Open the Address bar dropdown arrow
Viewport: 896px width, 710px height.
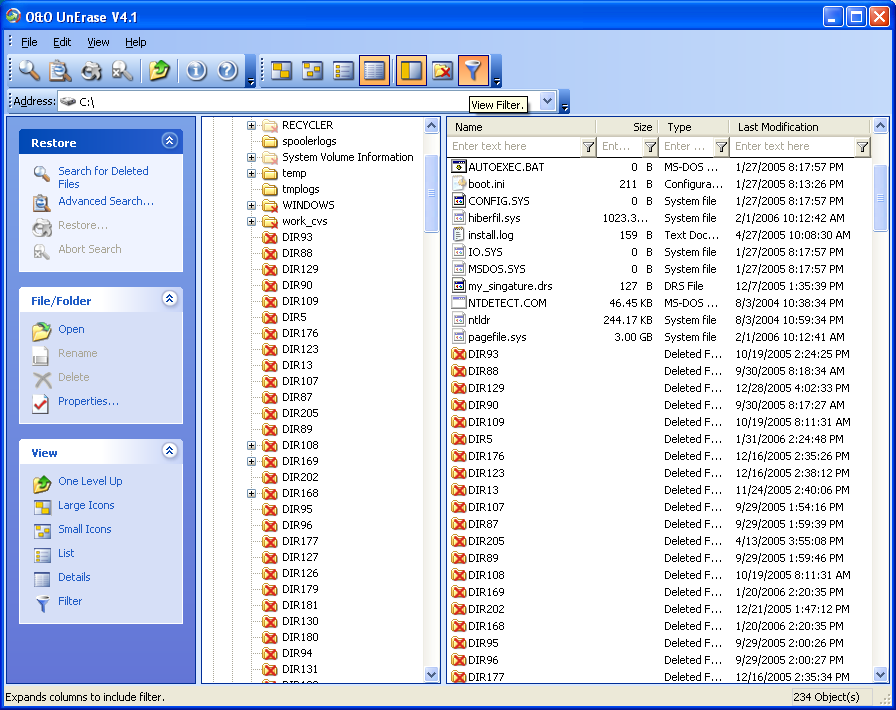click(x=547, y=101)
